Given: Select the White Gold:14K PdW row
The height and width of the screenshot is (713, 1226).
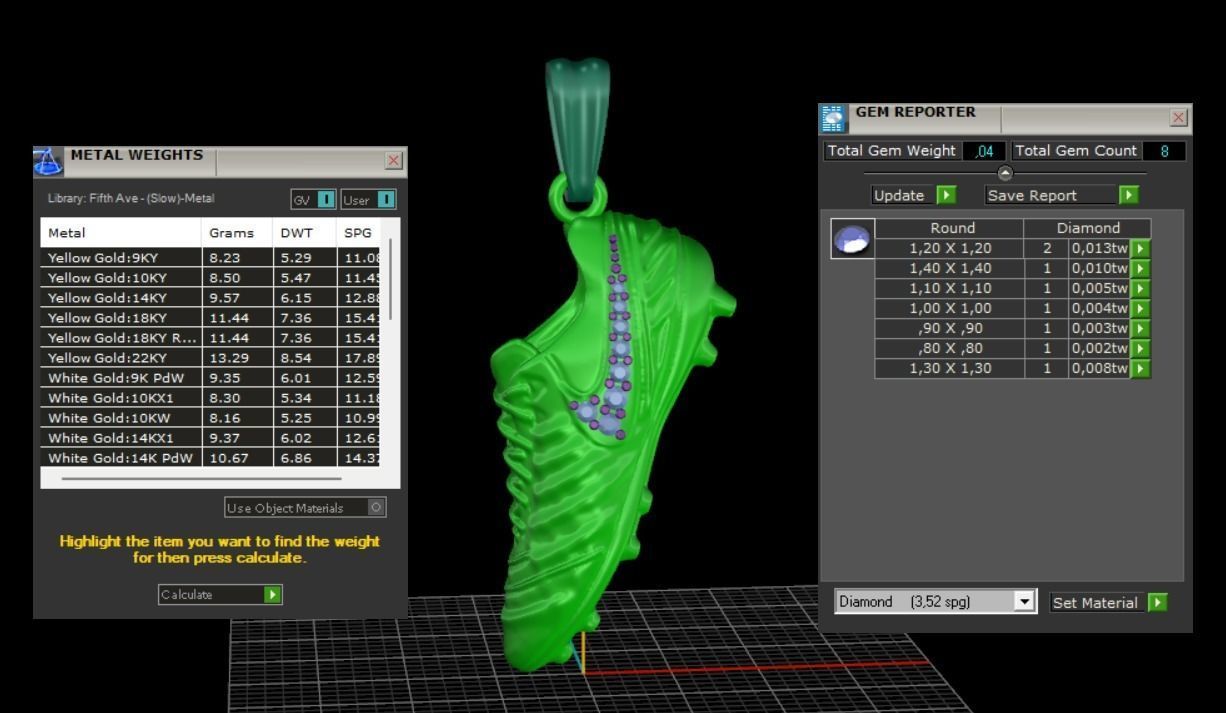Looking at the screenshot, I should (x=212, y=458).
